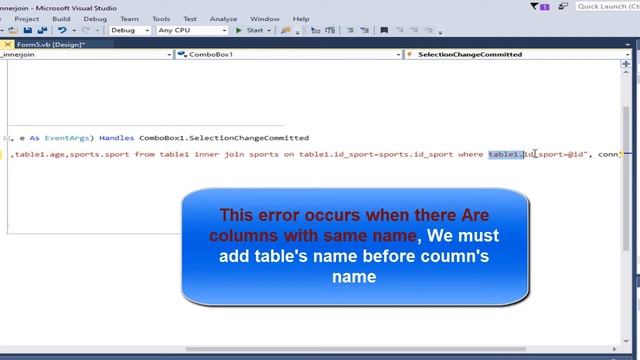The width and height of the screenshot is (640, 360).
Task: Click the horizontal scrollbar thumb at bottom
Action: tap(356, 349)
